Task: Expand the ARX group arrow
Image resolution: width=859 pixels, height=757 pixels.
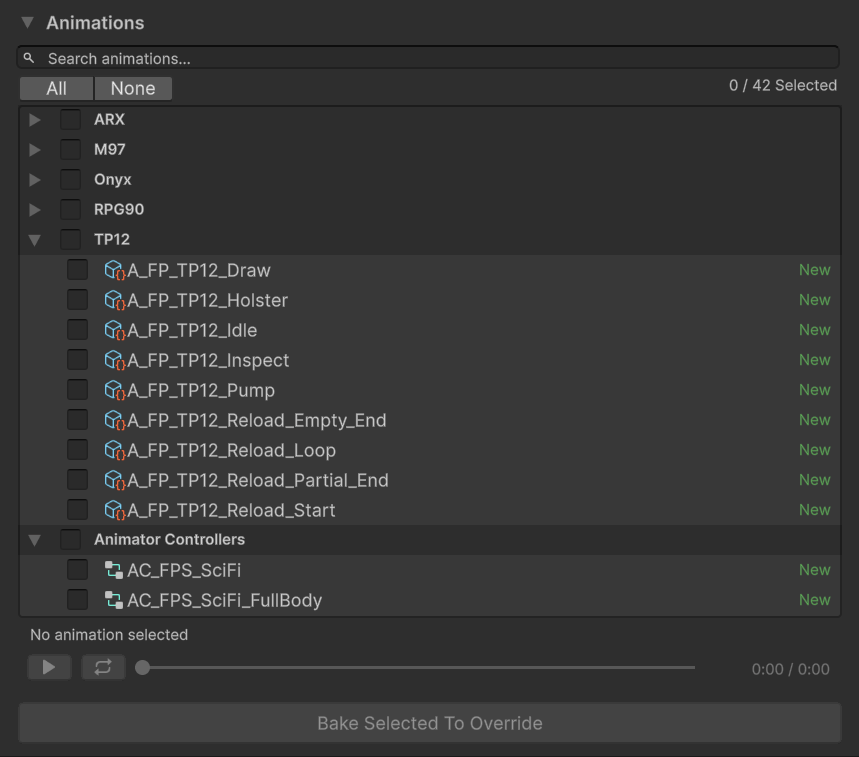Action: 35,119
